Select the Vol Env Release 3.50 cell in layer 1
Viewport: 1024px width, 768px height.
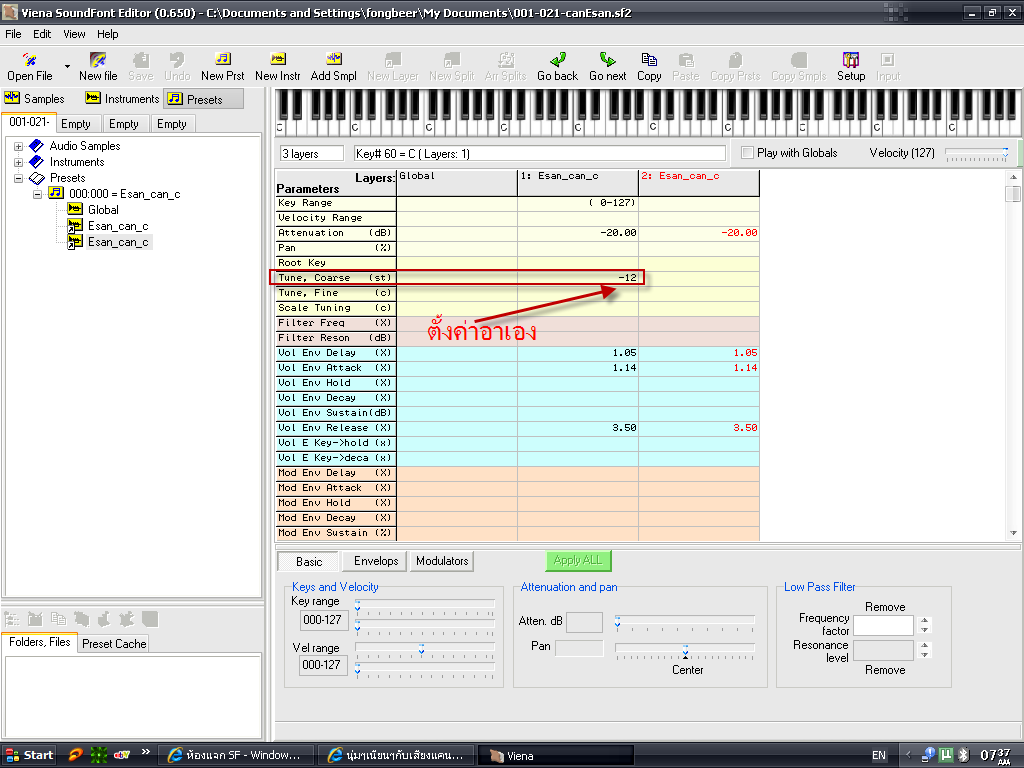click(578, 428)
